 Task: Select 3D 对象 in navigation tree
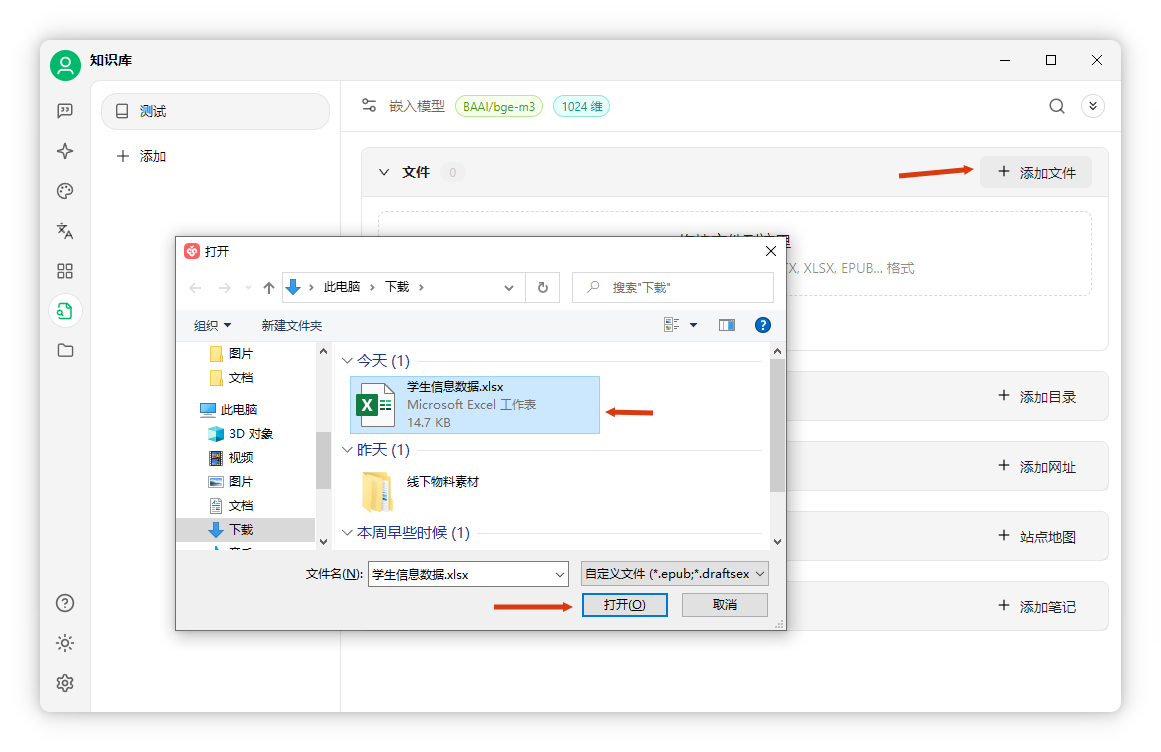(241, 434)
